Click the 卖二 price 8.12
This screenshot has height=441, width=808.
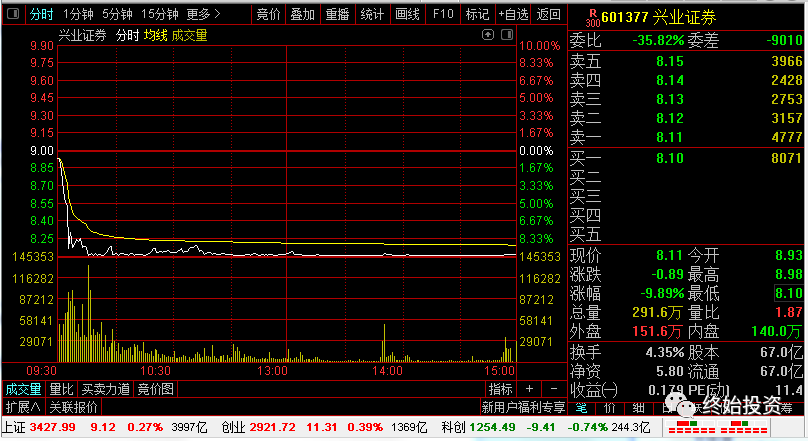pyautogui.click(x=670, y=118)
